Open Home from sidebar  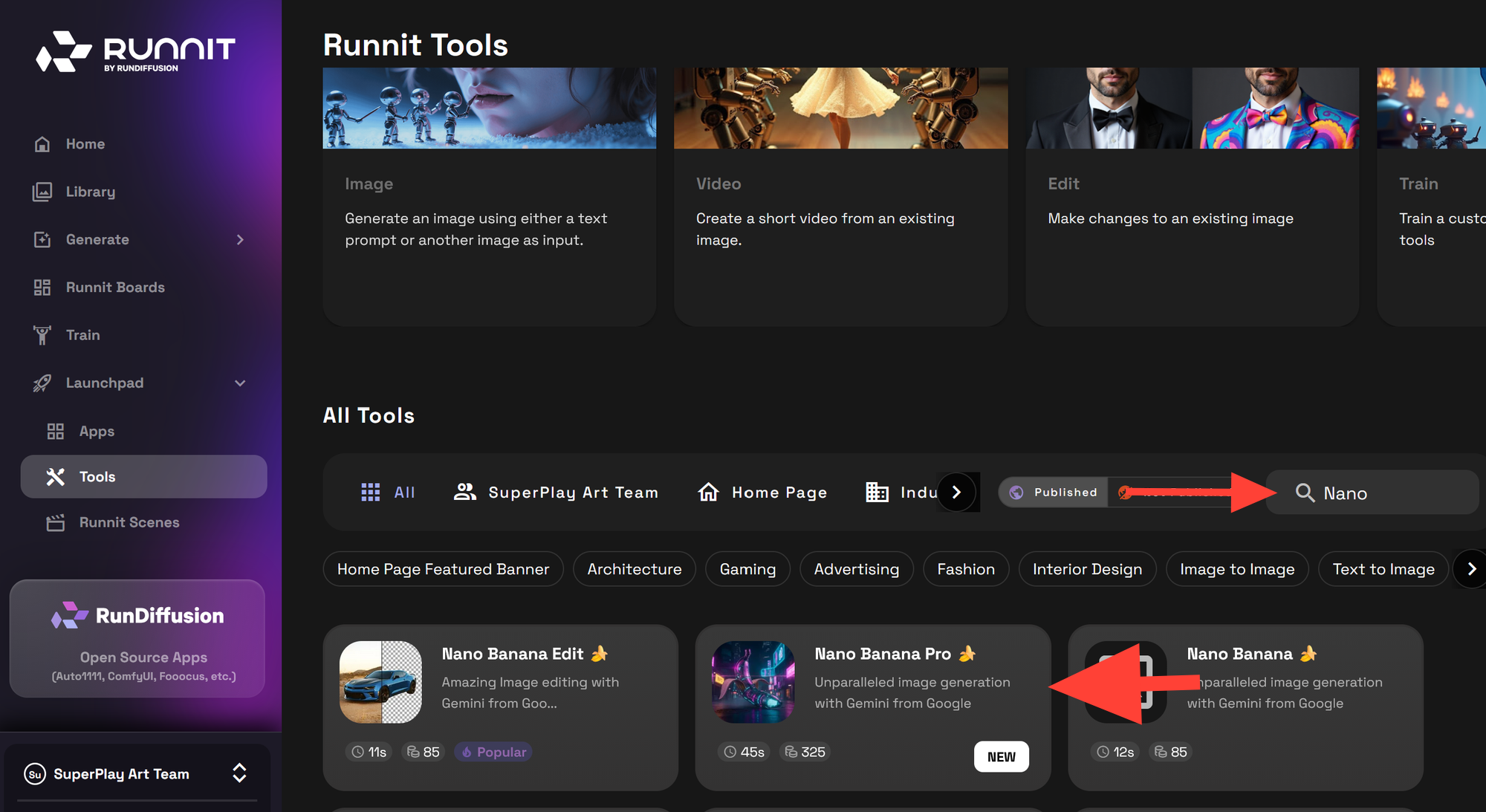tap(85, 144)
